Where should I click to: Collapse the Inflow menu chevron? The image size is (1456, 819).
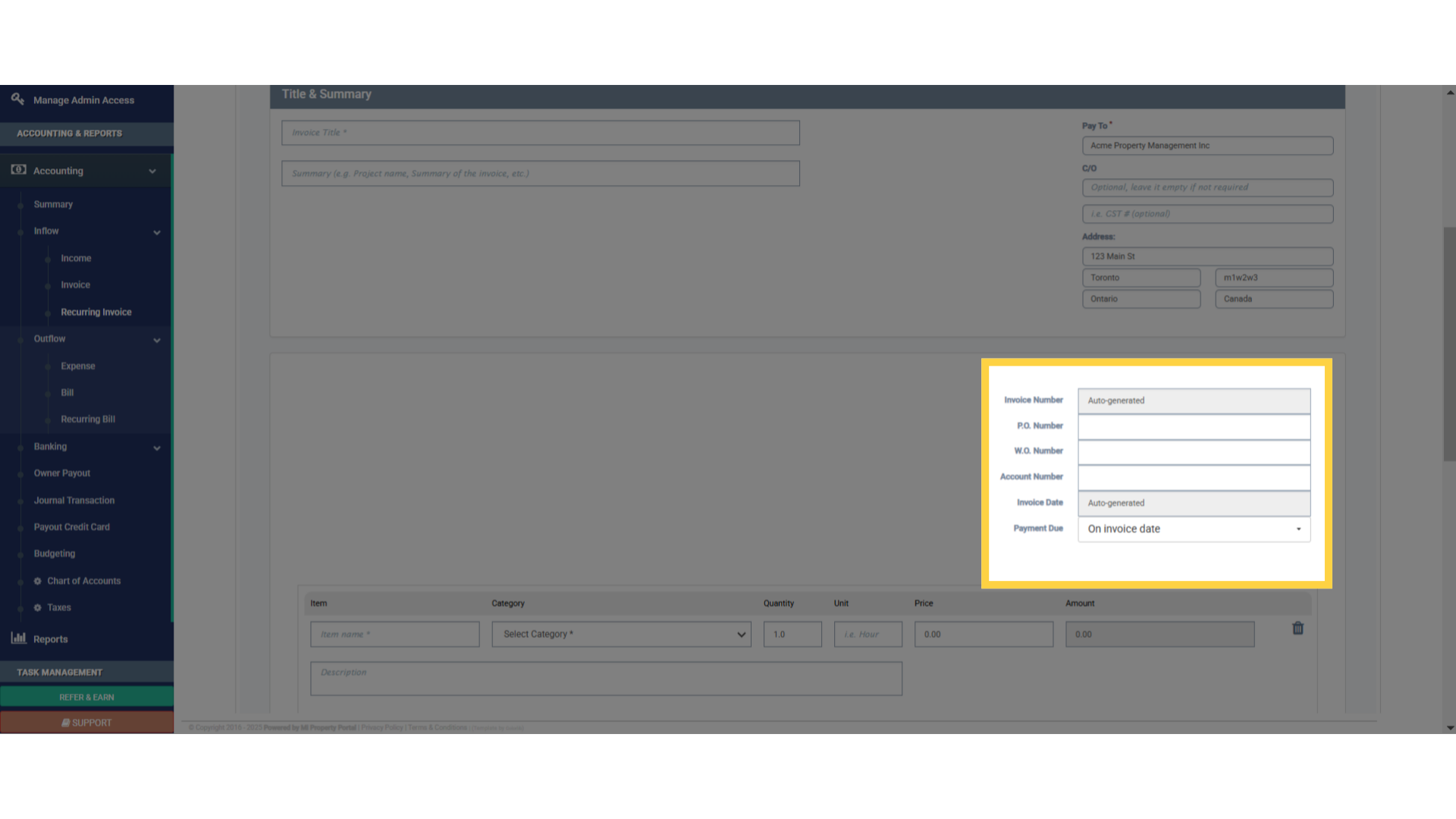pos(157,232)
